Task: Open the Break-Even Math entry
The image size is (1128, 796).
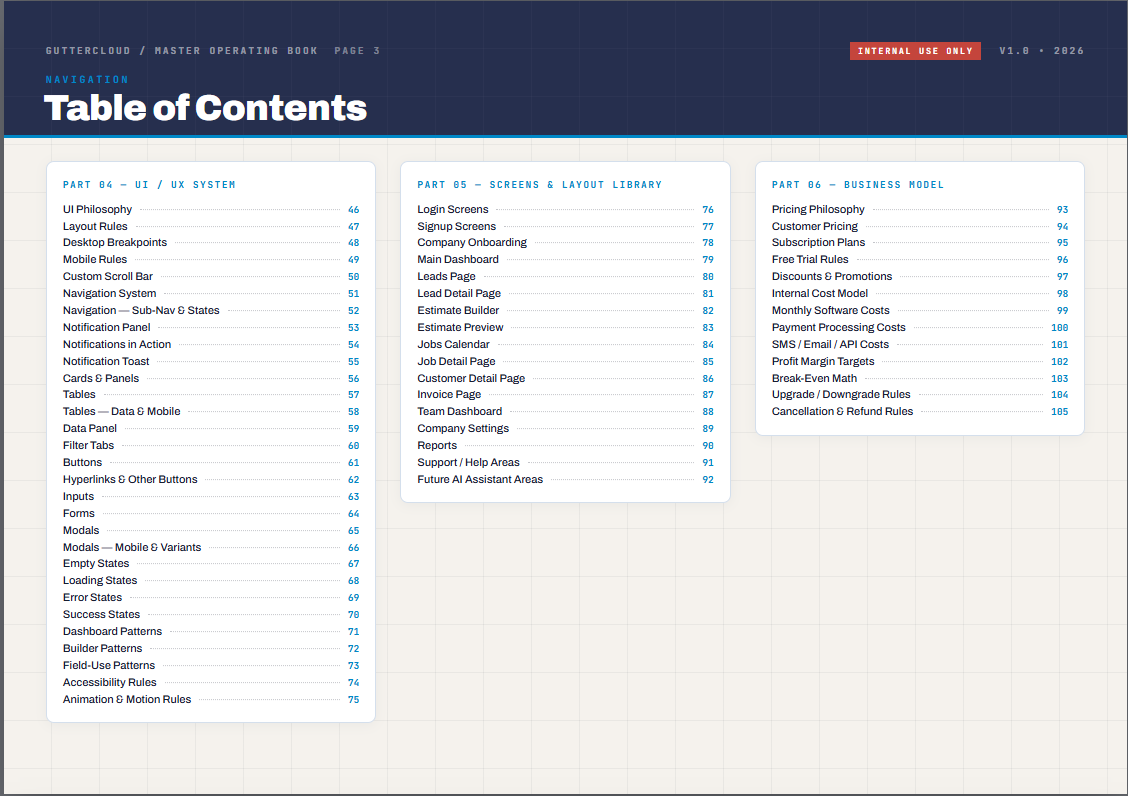Action: click(x=920, y=379)
